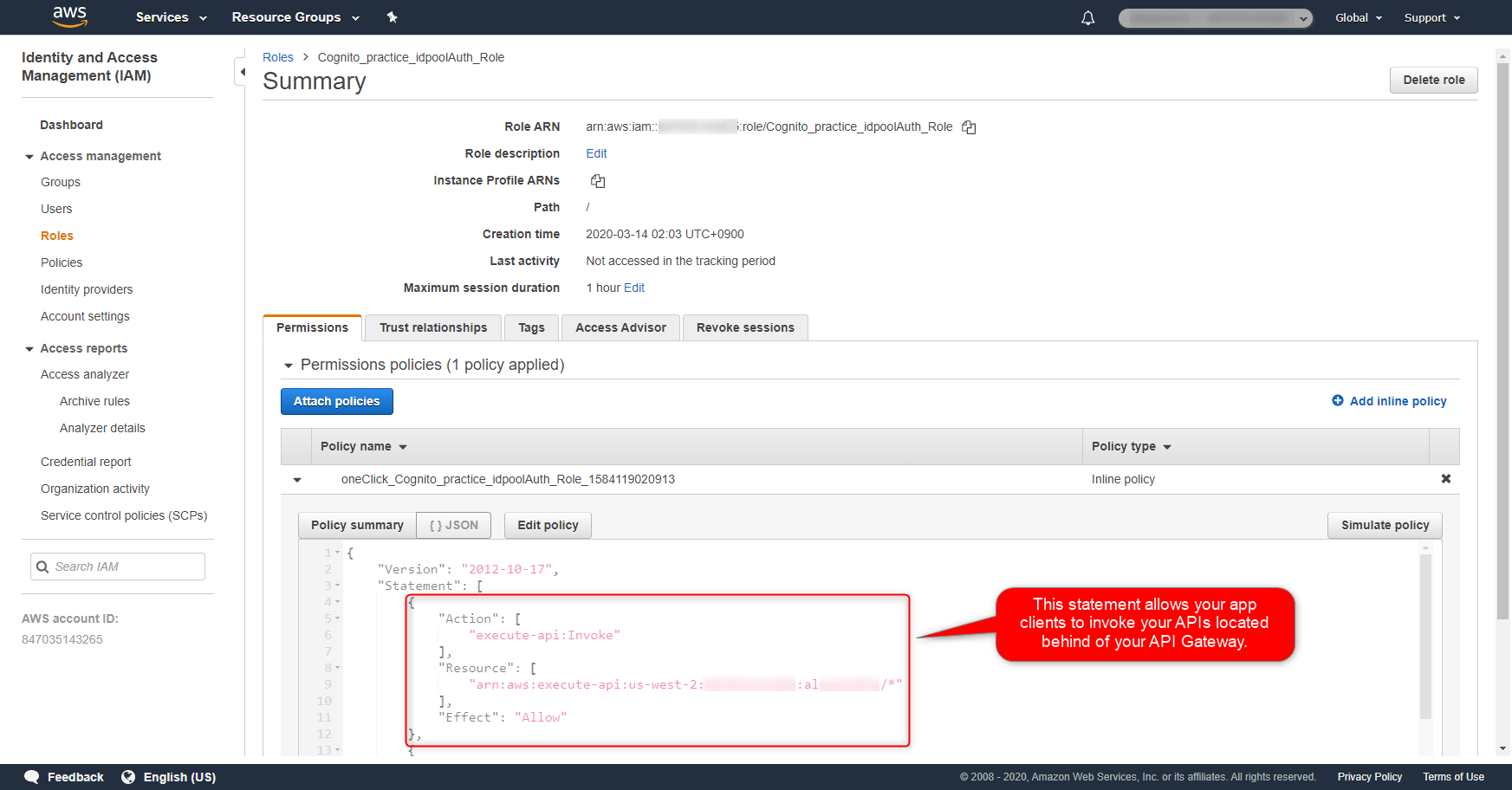Open the Credential report
Screen dimensions: 1512x790
pyautogui.click(x=86, y=462)
